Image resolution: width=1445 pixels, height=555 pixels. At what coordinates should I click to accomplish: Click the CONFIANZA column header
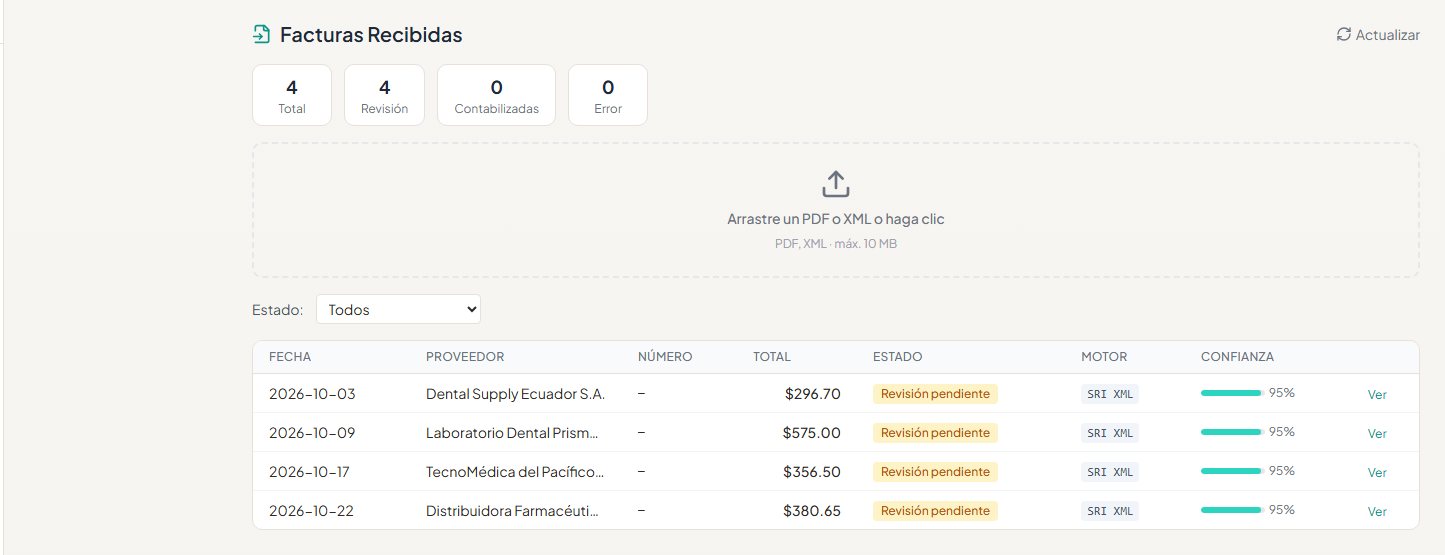coord(1238,357)
